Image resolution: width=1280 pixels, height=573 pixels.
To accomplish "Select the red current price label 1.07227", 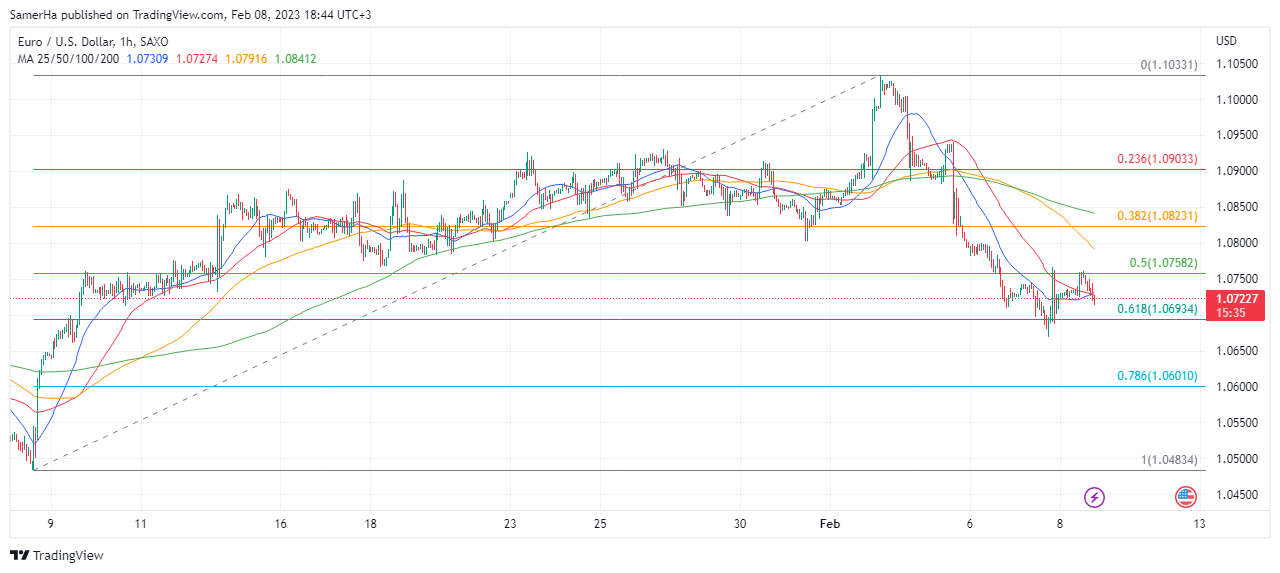I will coord(1236,299).
